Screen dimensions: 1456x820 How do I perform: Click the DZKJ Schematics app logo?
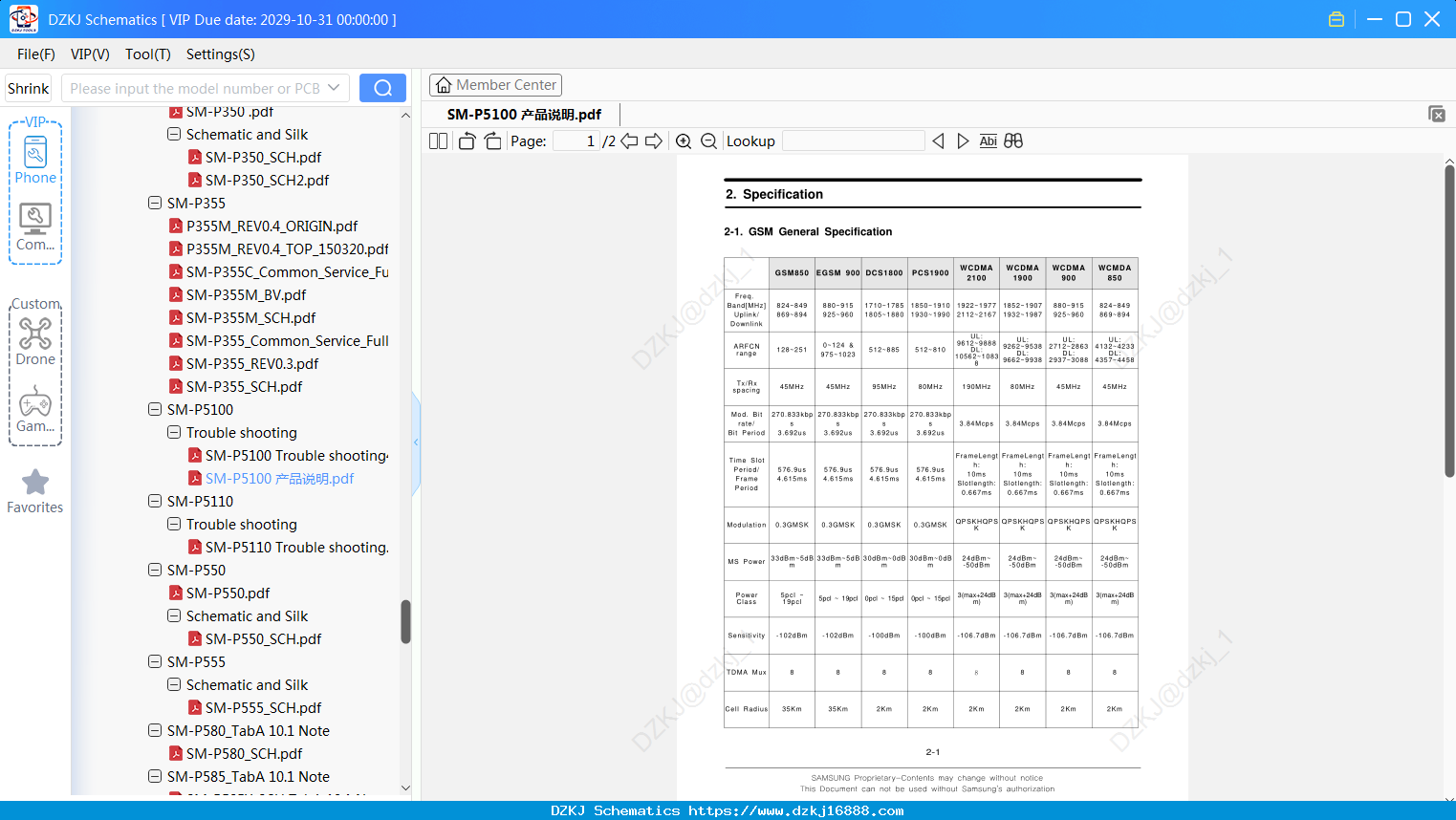coord(23,19)
